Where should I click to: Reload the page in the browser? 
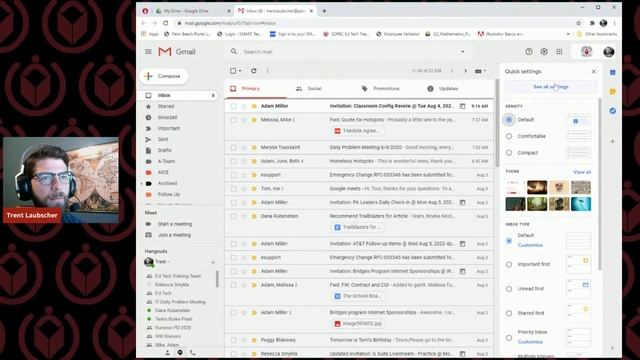pos(166,23)
